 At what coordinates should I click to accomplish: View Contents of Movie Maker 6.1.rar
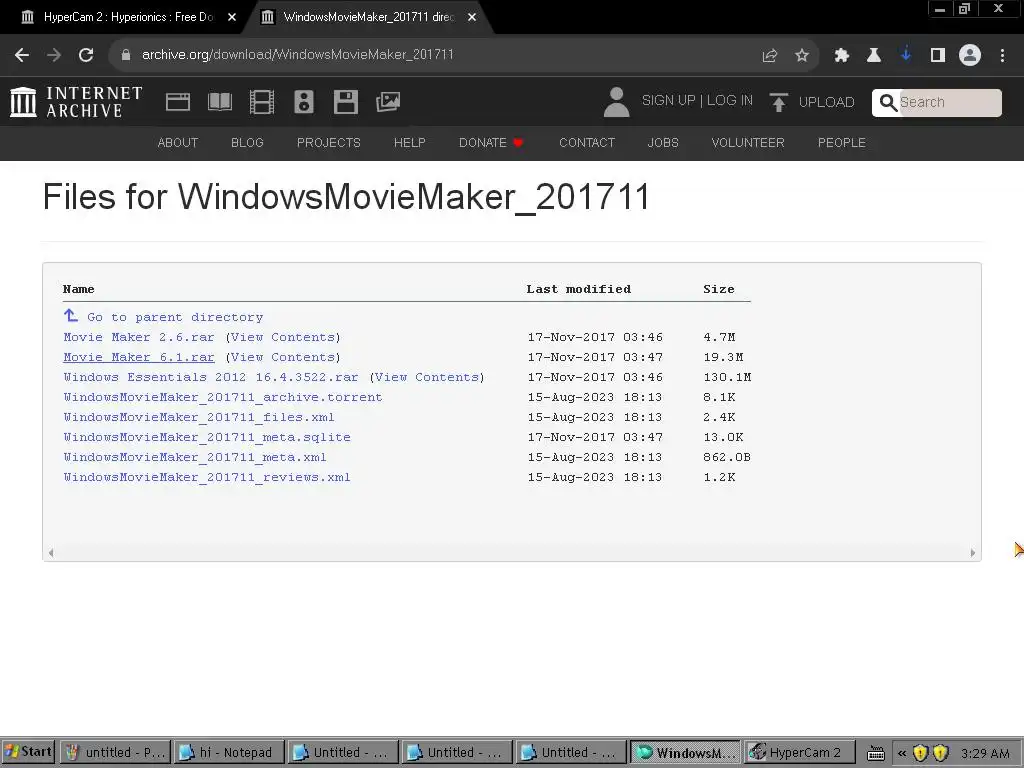283,358
